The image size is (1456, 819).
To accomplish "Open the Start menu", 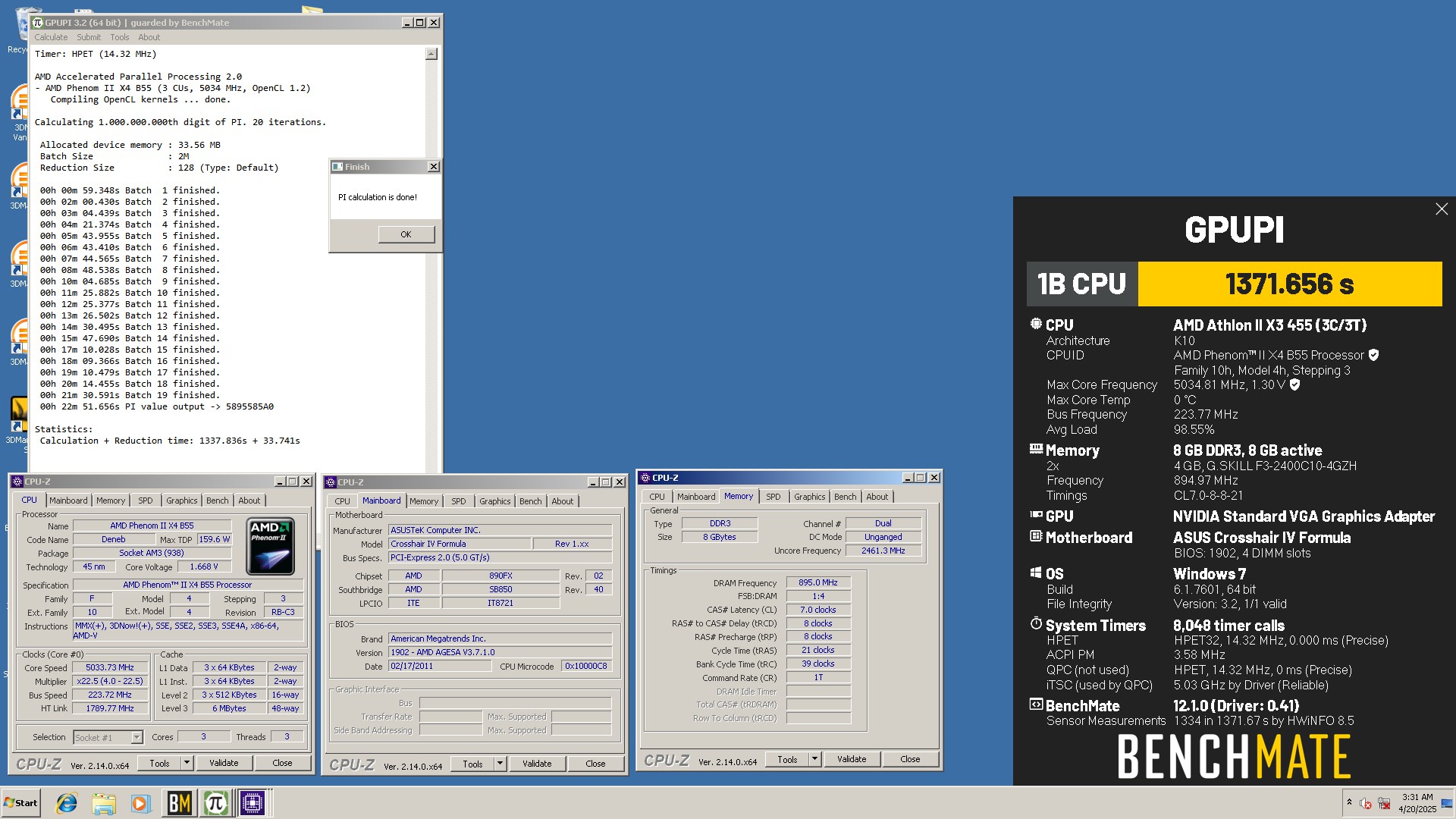I will click(x=20, y=803).
